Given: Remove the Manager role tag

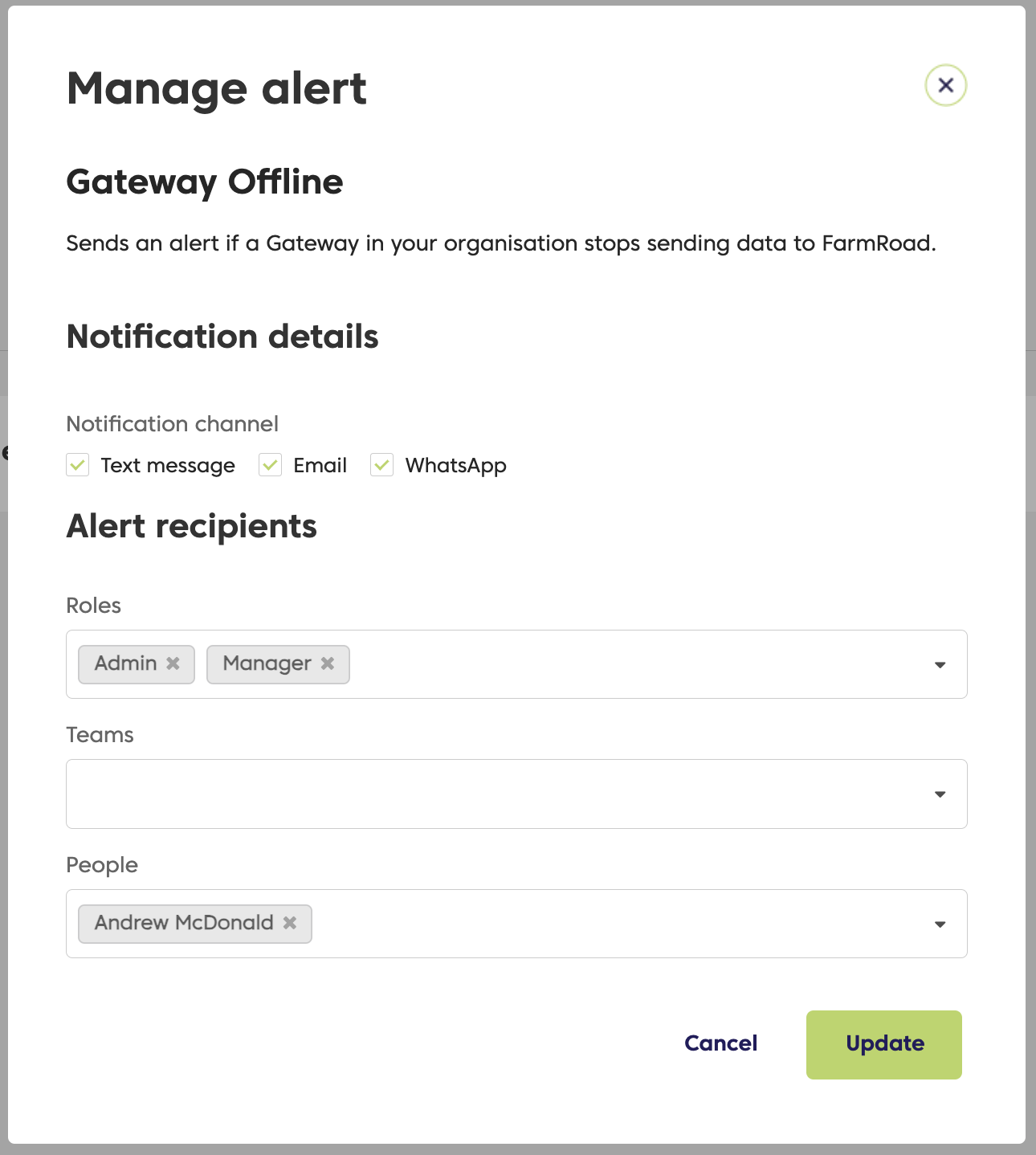Looking at the screenshot, I should point(328,664).
